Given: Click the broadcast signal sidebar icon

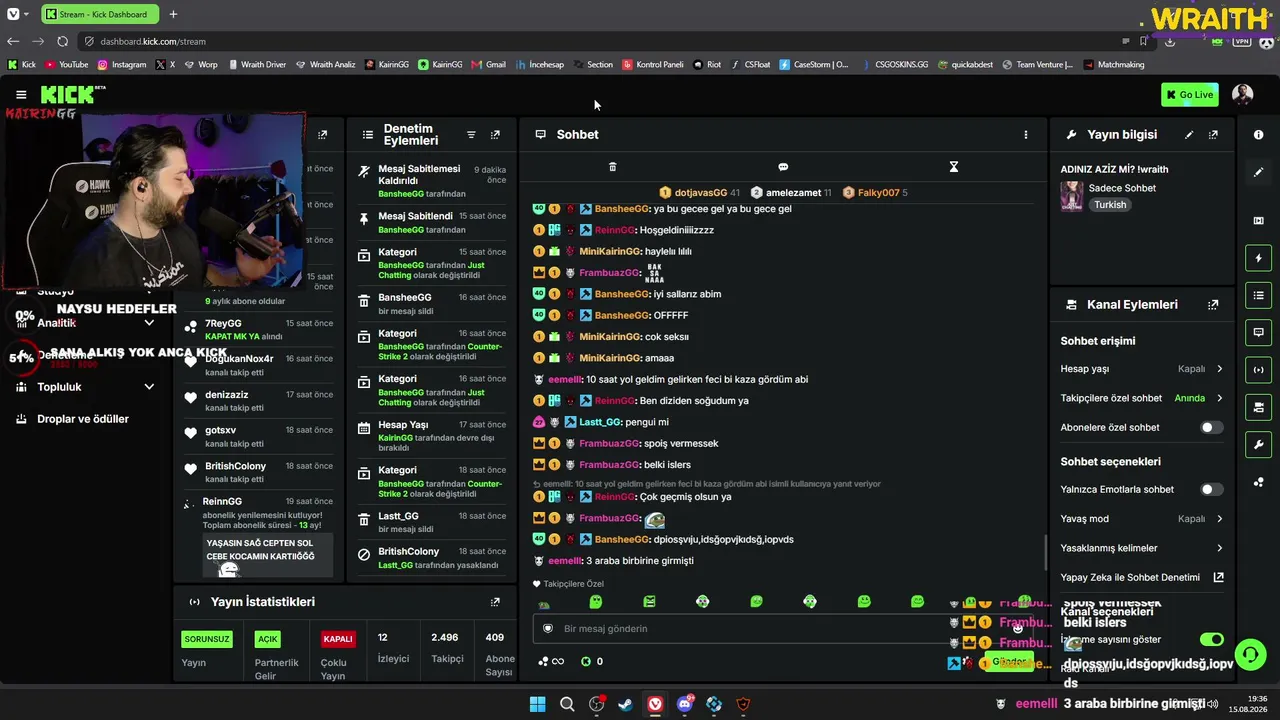Looking at the screenshot, I should [1258, 370].
